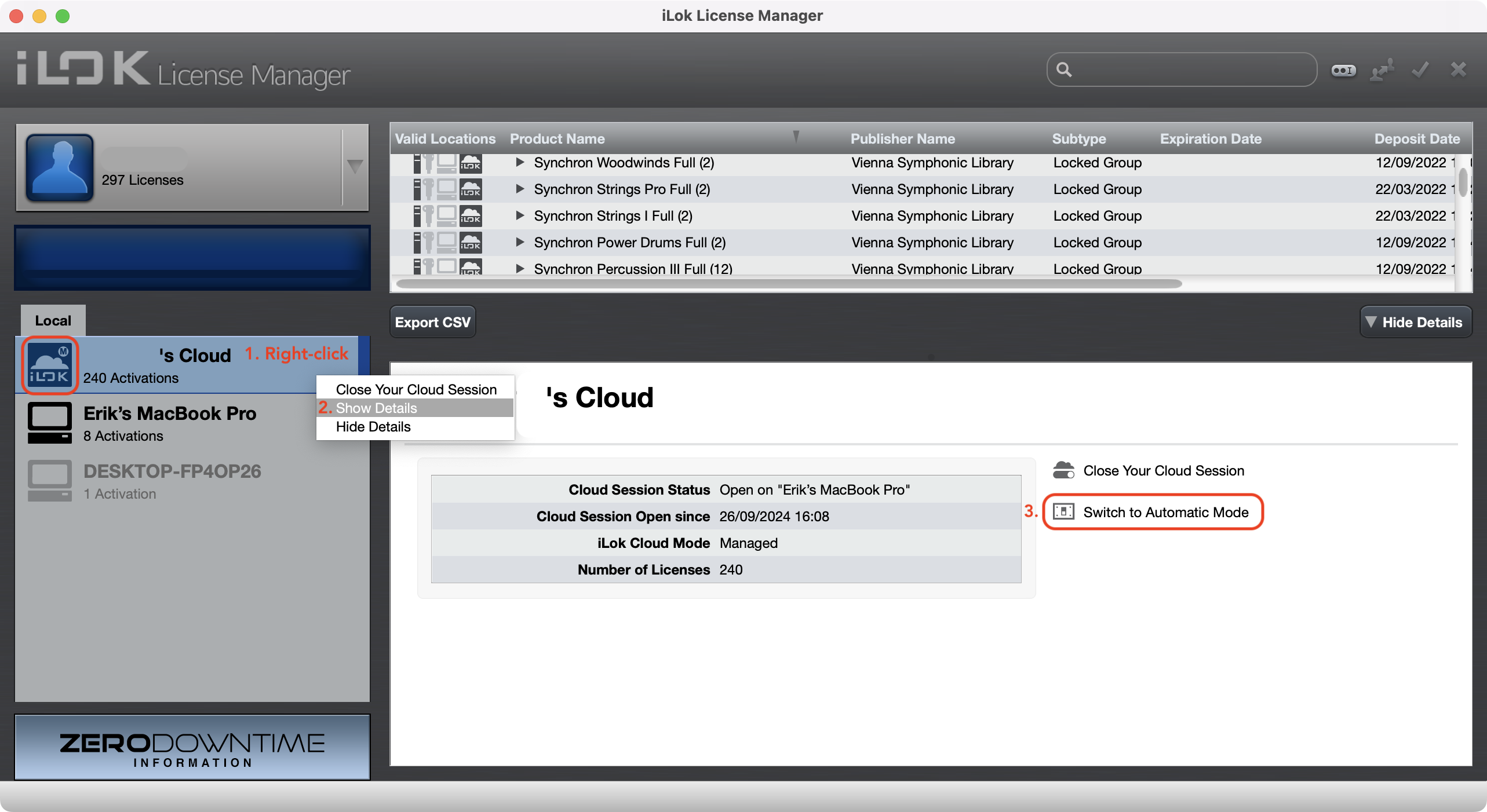Click the Cloud Session Open since date value

[774, 516]
